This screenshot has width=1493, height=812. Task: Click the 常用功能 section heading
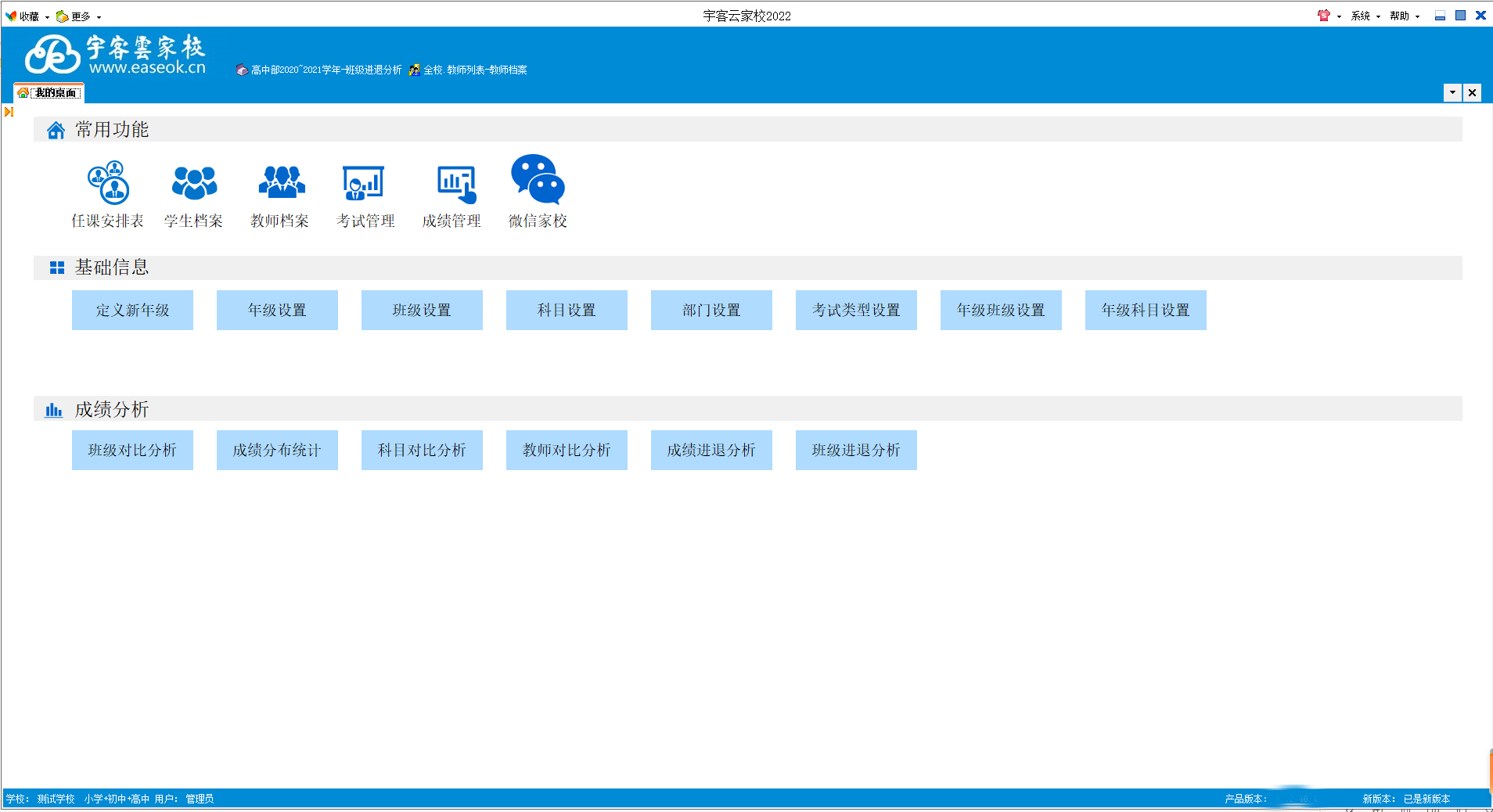(x=112, y=129)
